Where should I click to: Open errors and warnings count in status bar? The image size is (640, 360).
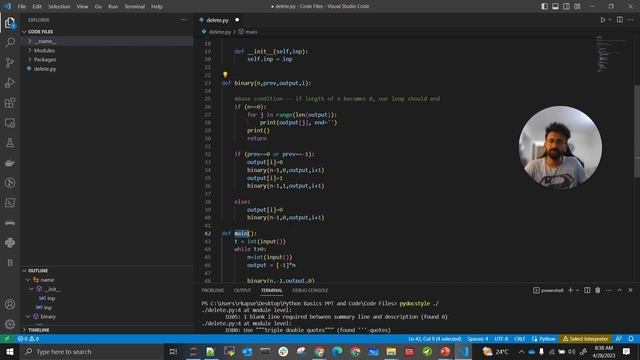pos(28,339)
